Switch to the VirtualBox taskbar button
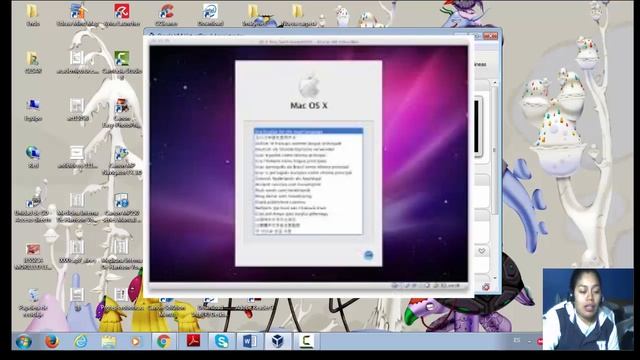This screenshot has width=640, height=360. coord(278,341)
